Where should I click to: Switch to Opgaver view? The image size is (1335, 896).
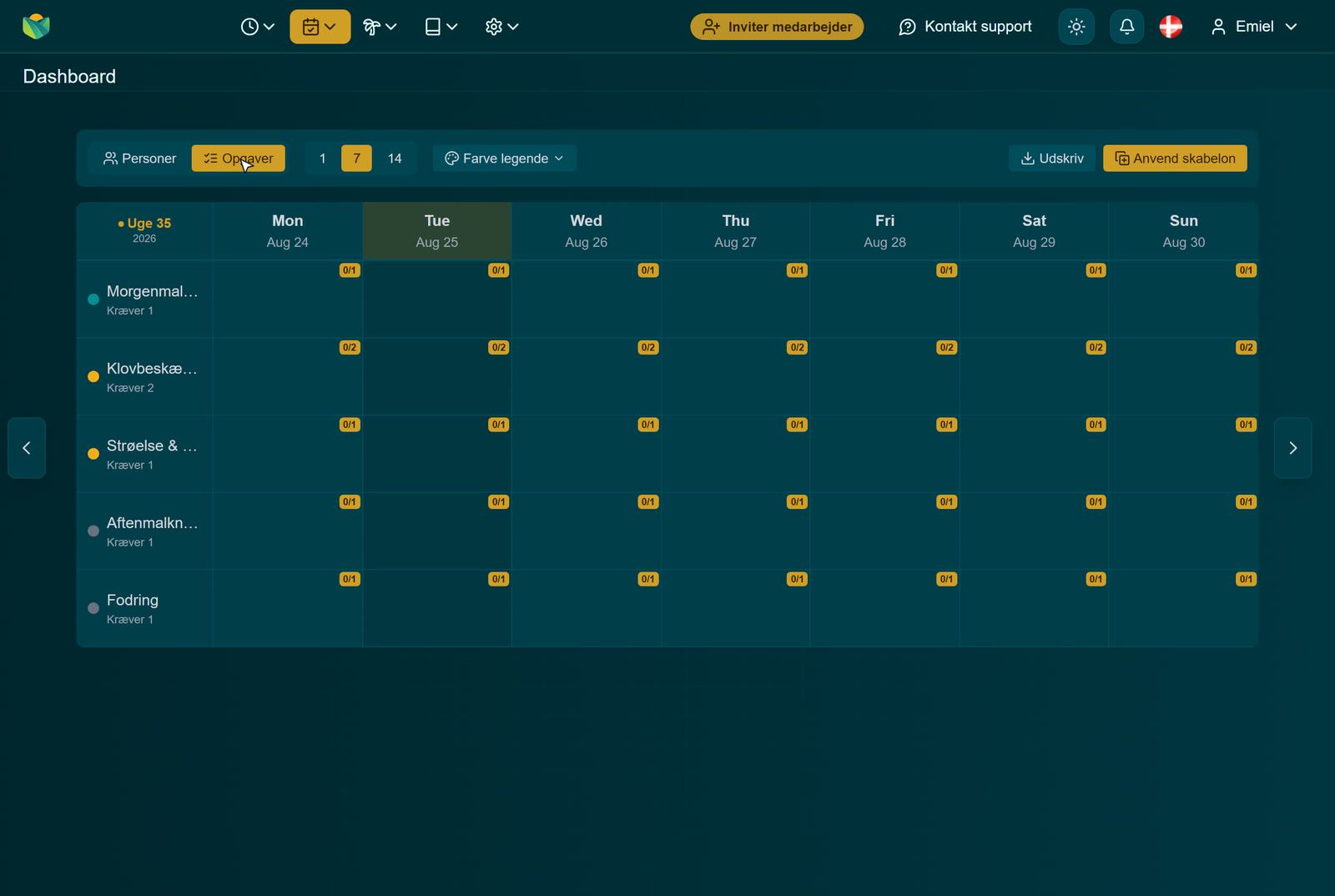(x=238, y=159)
